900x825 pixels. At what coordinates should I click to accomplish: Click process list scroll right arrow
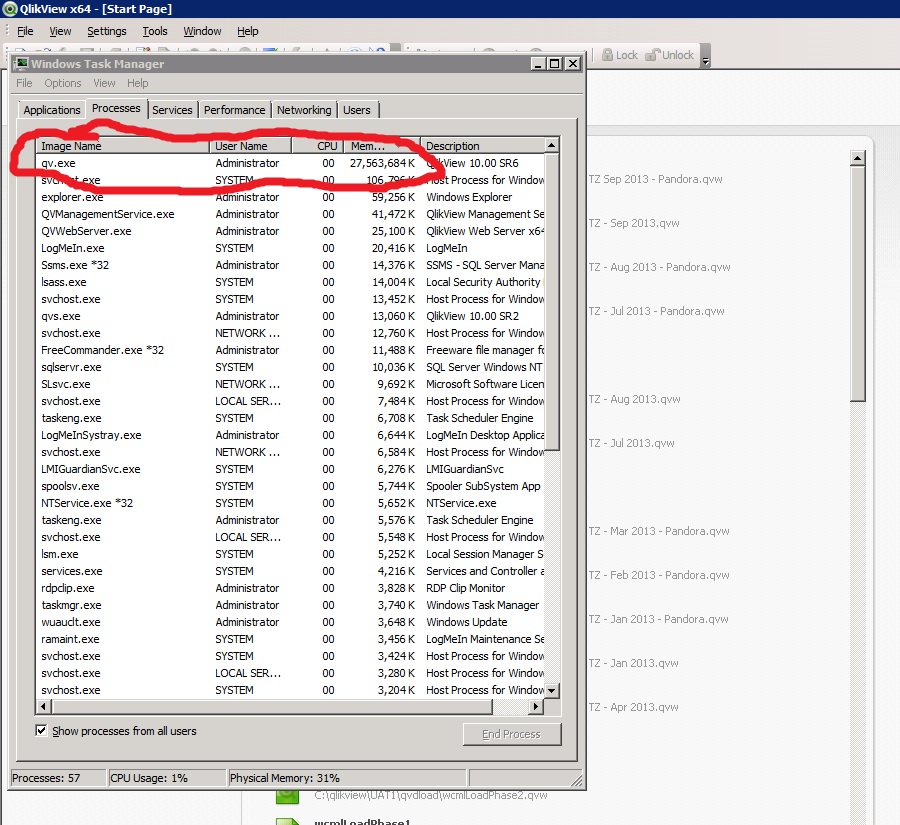coord(536,706)
